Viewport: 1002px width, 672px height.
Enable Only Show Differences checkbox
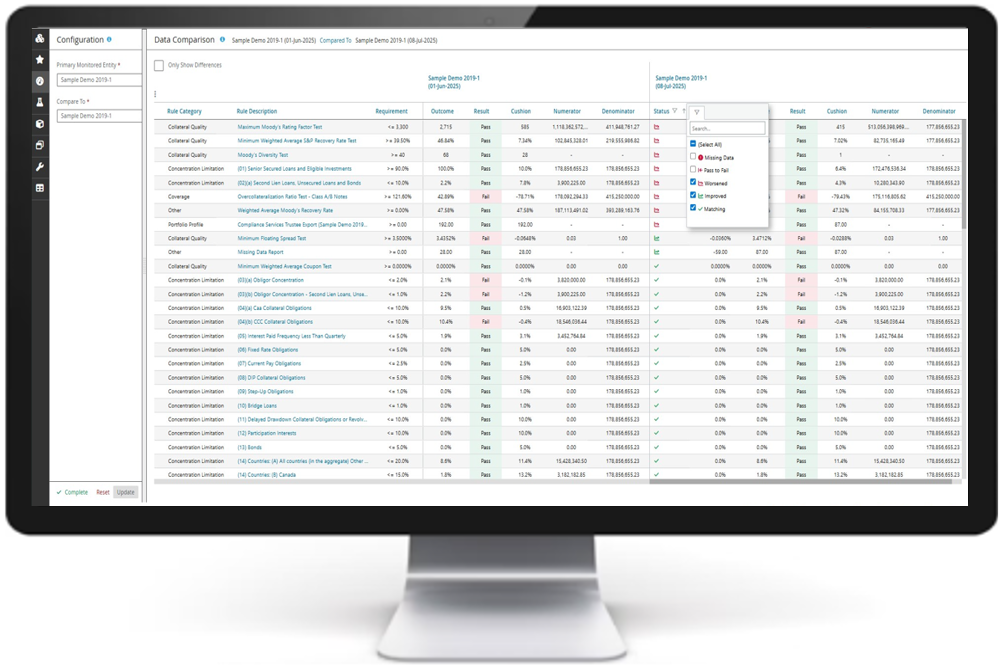tap(159, 65)
